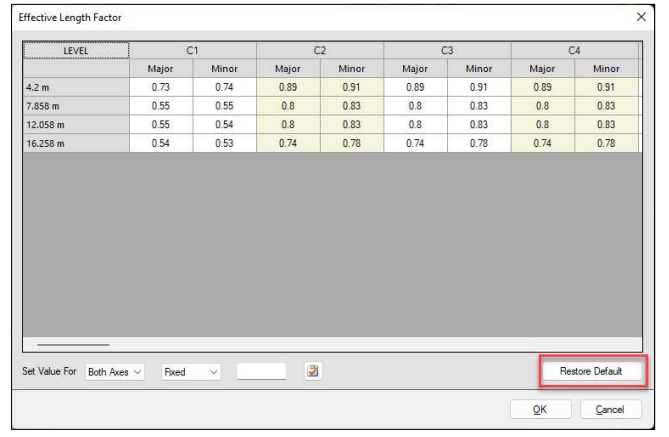Click the Restore Default button

(x=591, y=371)
